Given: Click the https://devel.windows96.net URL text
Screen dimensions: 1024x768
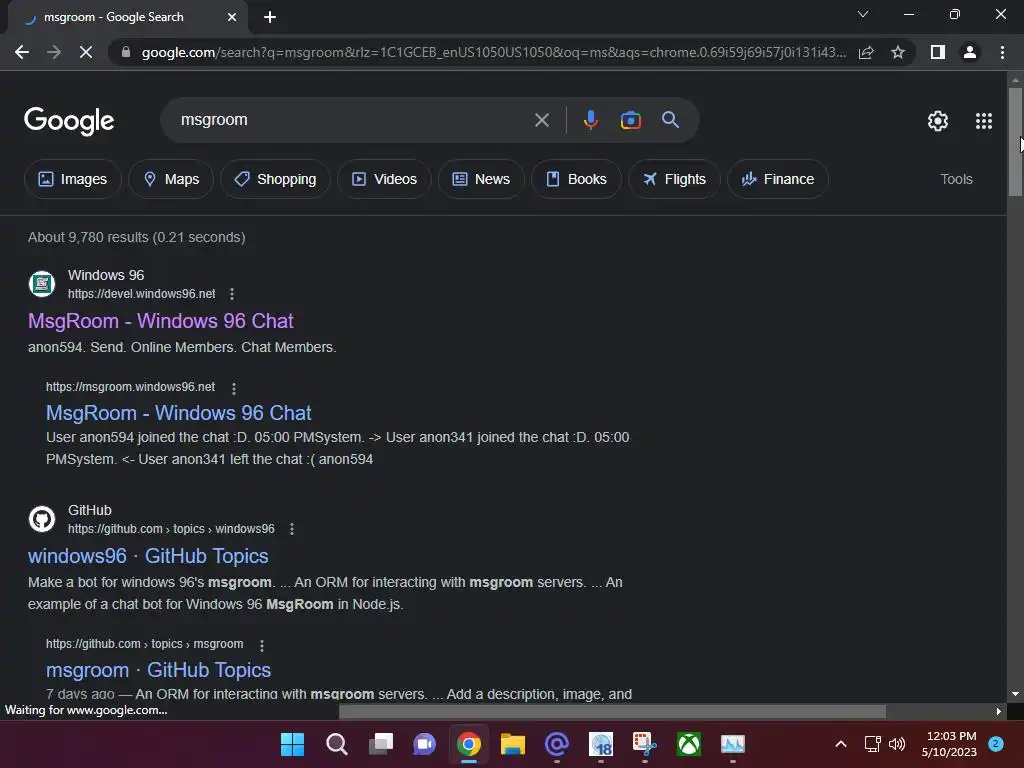Looking at the screenshot, I should (142, 294).
